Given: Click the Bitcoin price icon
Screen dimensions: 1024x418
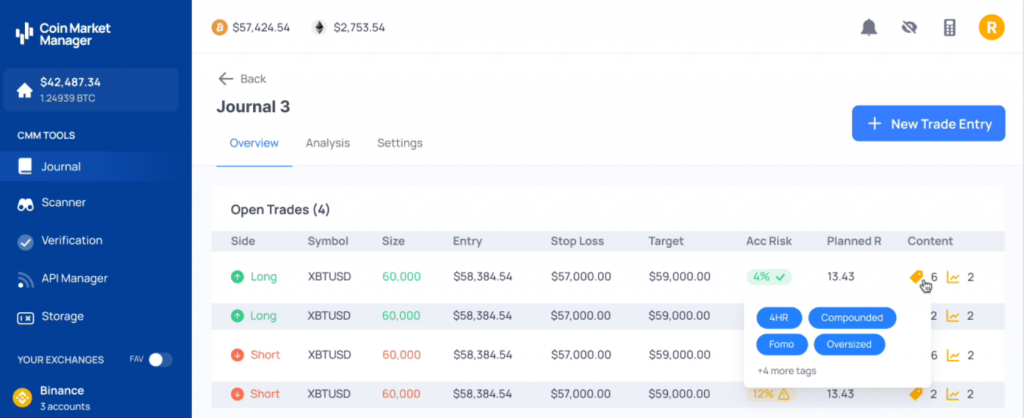Looking at the screenshot, I should (219, 27).
